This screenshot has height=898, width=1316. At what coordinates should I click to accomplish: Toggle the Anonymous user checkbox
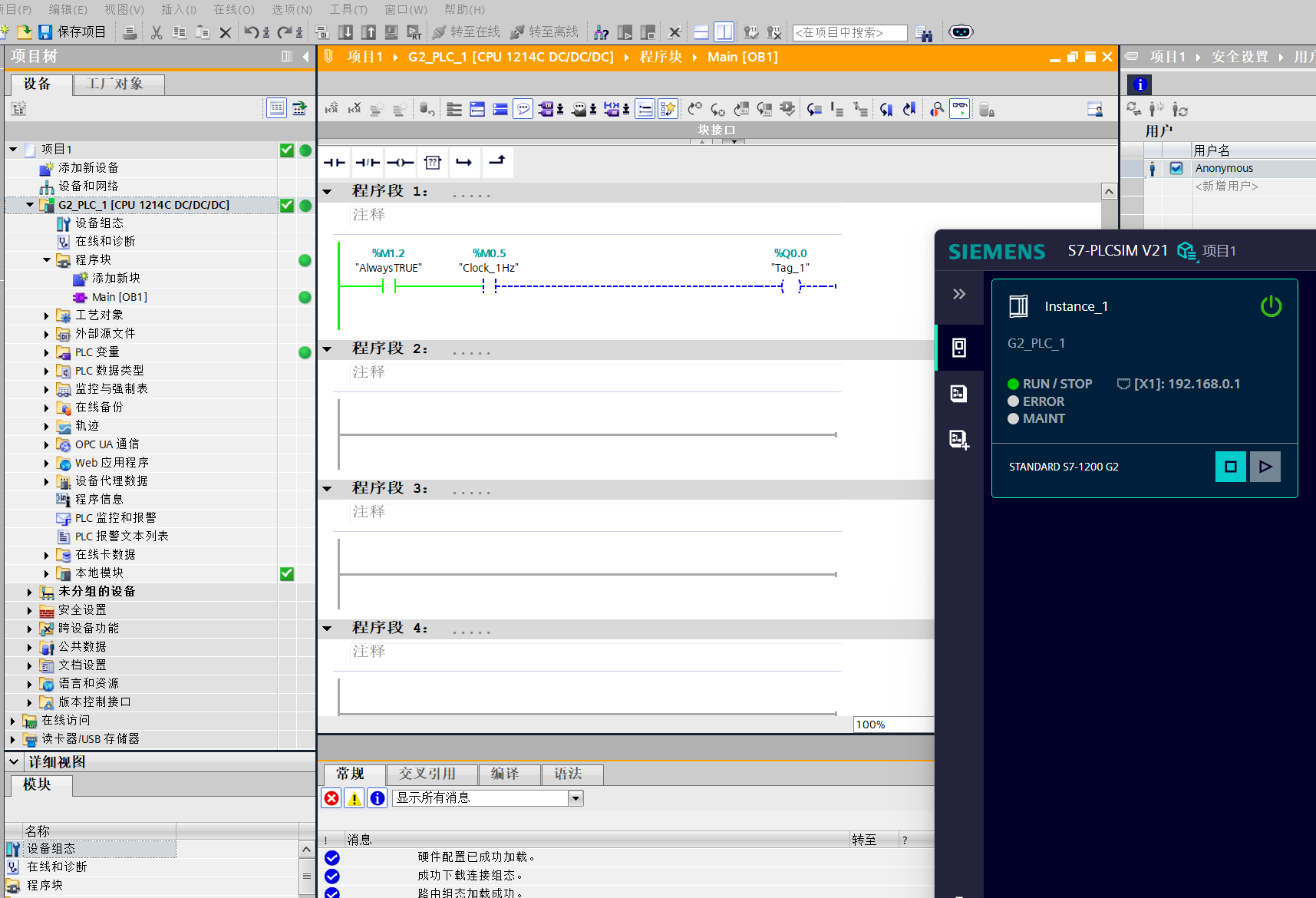(1176, 168)
